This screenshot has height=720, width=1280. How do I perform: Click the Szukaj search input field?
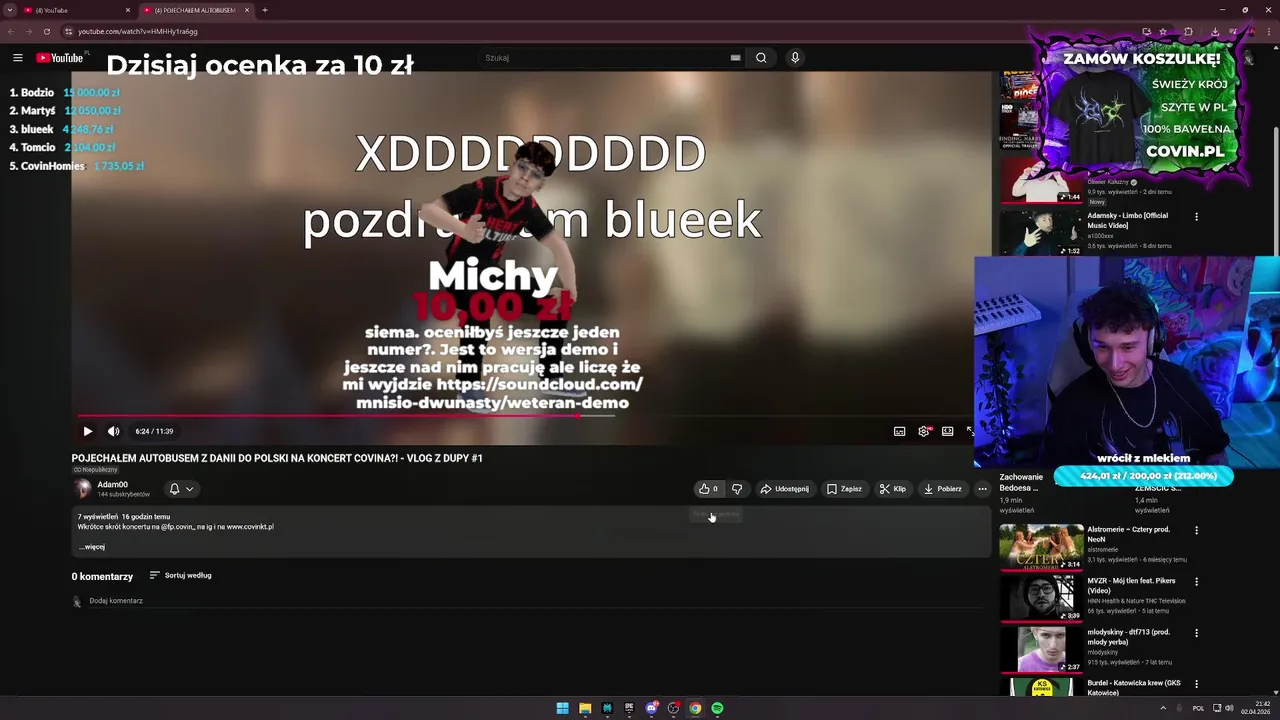(606, 58)
